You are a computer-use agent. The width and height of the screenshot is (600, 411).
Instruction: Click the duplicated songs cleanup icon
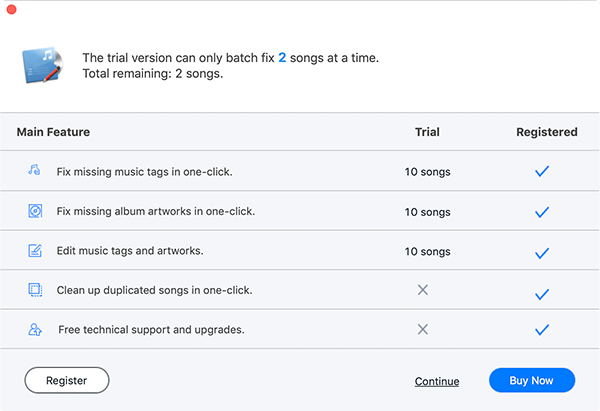pos(35,290)
